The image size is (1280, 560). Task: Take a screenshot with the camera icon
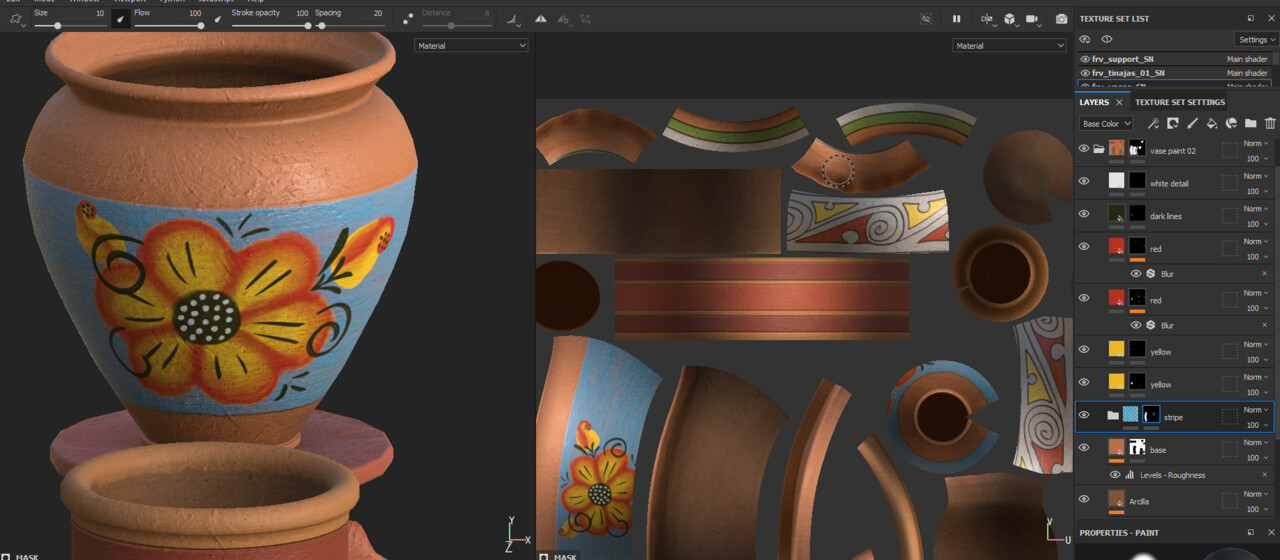click(1061, 19)
